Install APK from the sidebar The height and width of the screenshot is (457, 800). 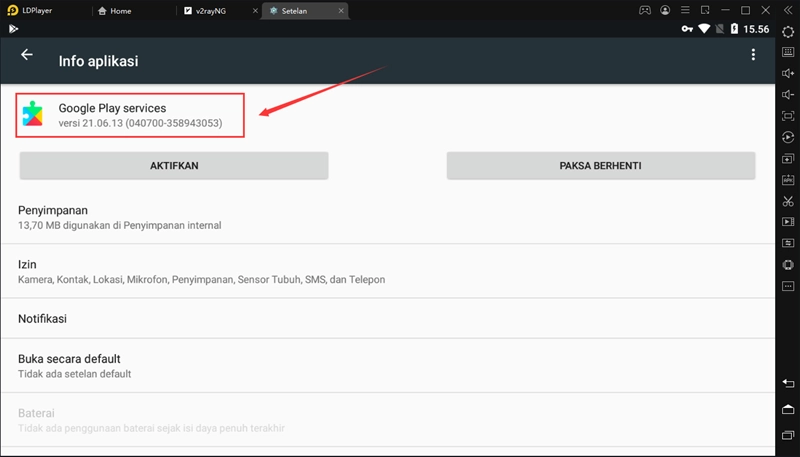pos(788,180)
